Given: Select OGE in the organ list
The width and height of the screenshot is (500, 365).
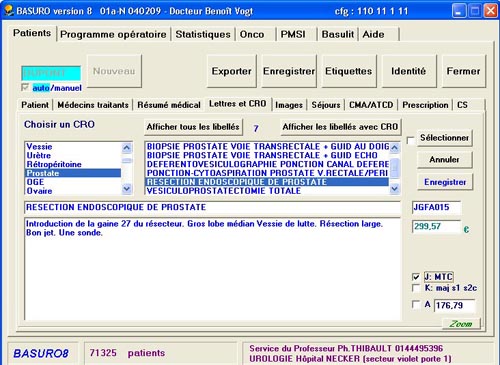Looking at the screenshot, I should pyautogui.click(x=73, y=182).
